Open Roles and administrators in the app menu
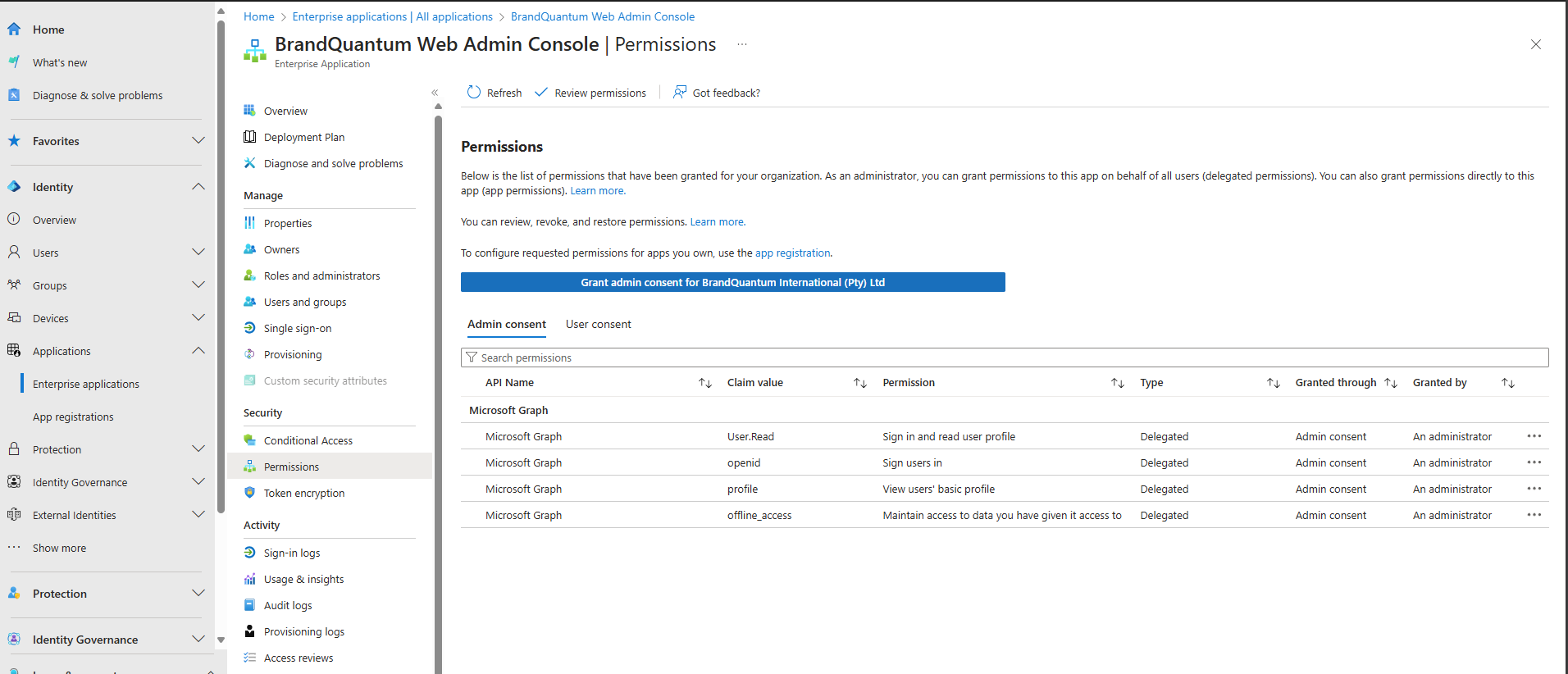 322,276
